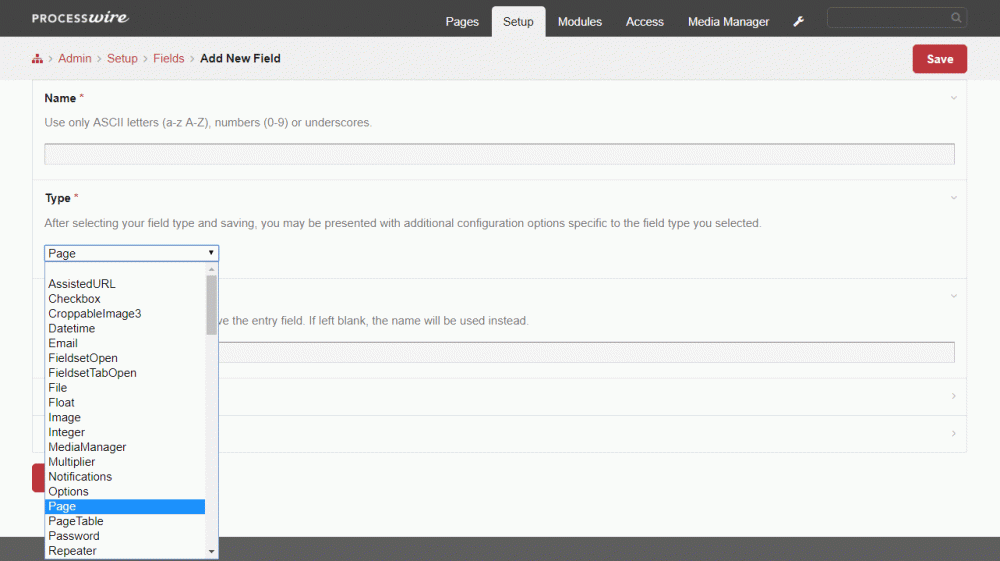This screenshot has height=561, width=1000.
Task: Select Datetime from the dropdown list
Action: click(x=72, y=328)
